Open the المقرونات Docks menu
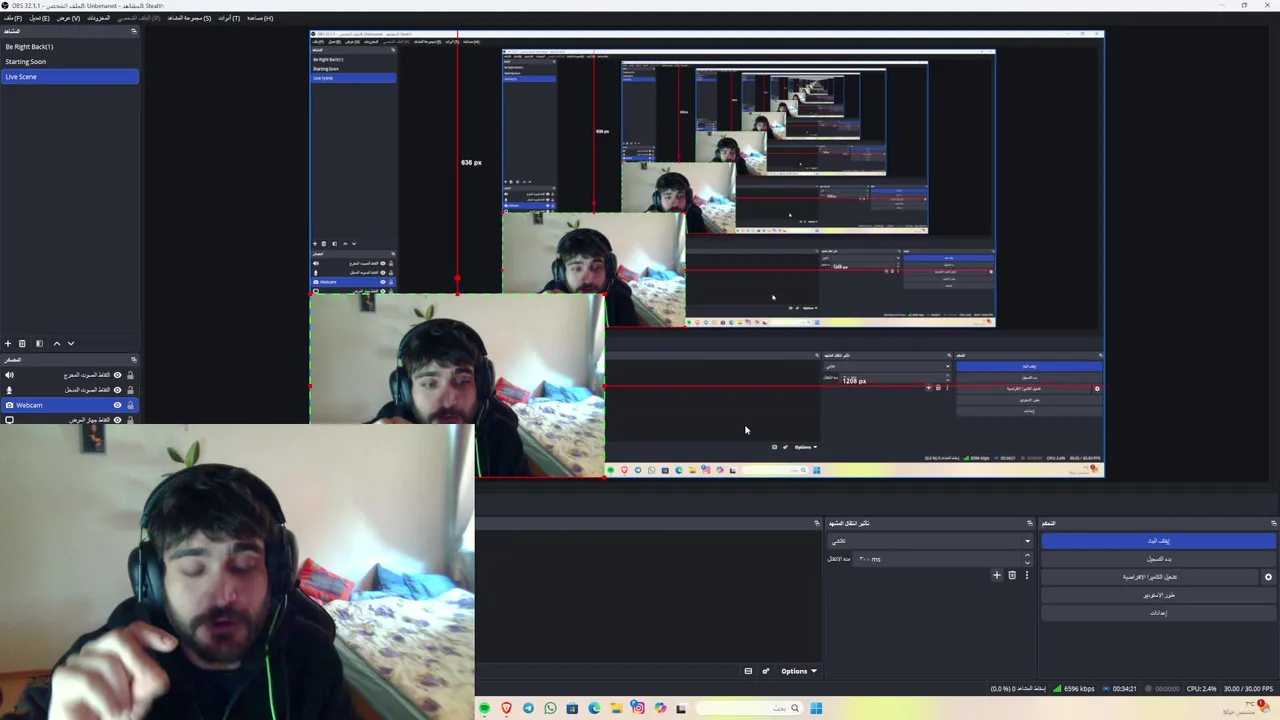The height and width of the screenshot is (720, 1280). click(x=98, y=18)
